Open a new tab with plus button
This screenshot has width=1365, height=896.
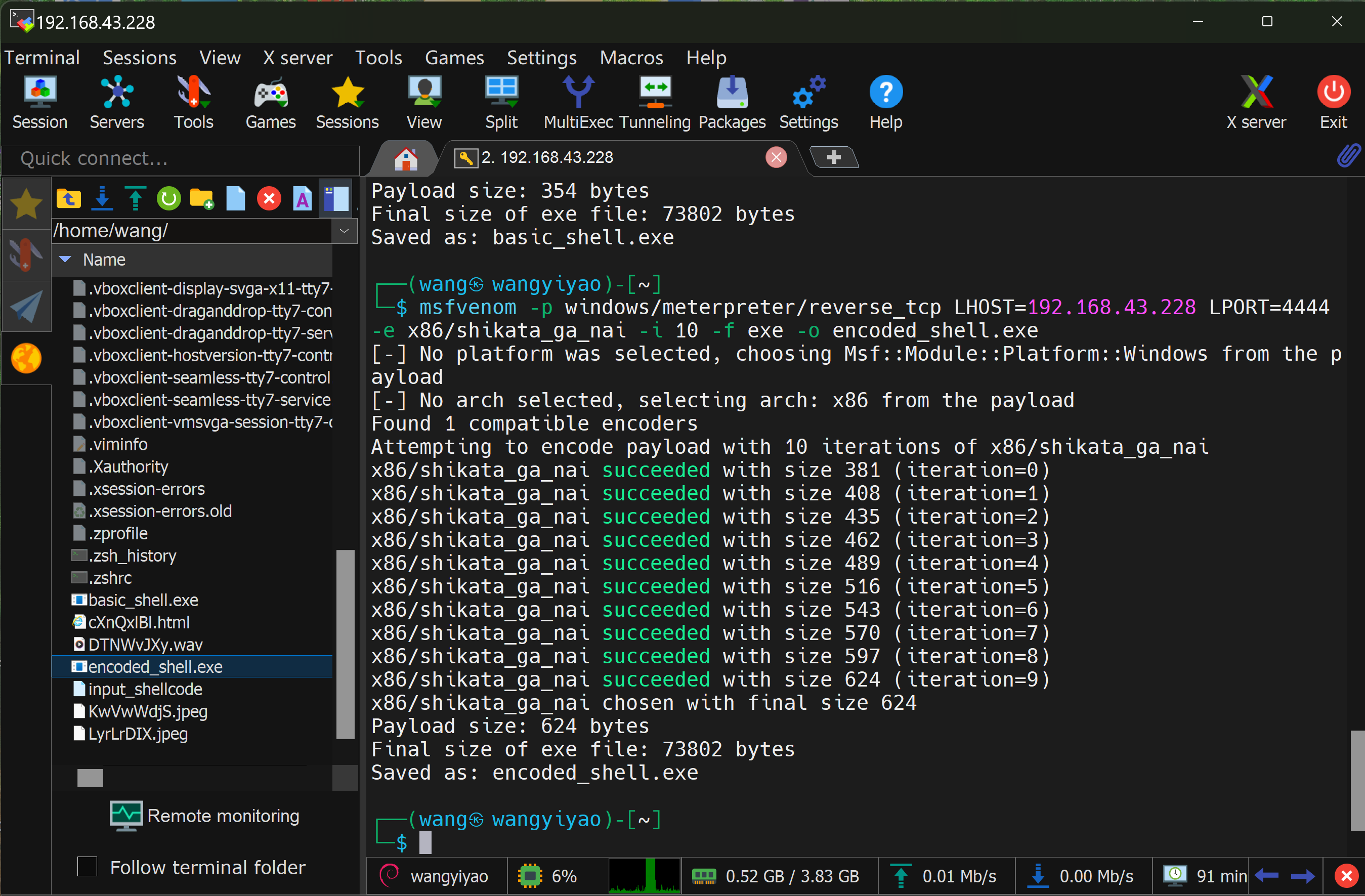point(833,157)
